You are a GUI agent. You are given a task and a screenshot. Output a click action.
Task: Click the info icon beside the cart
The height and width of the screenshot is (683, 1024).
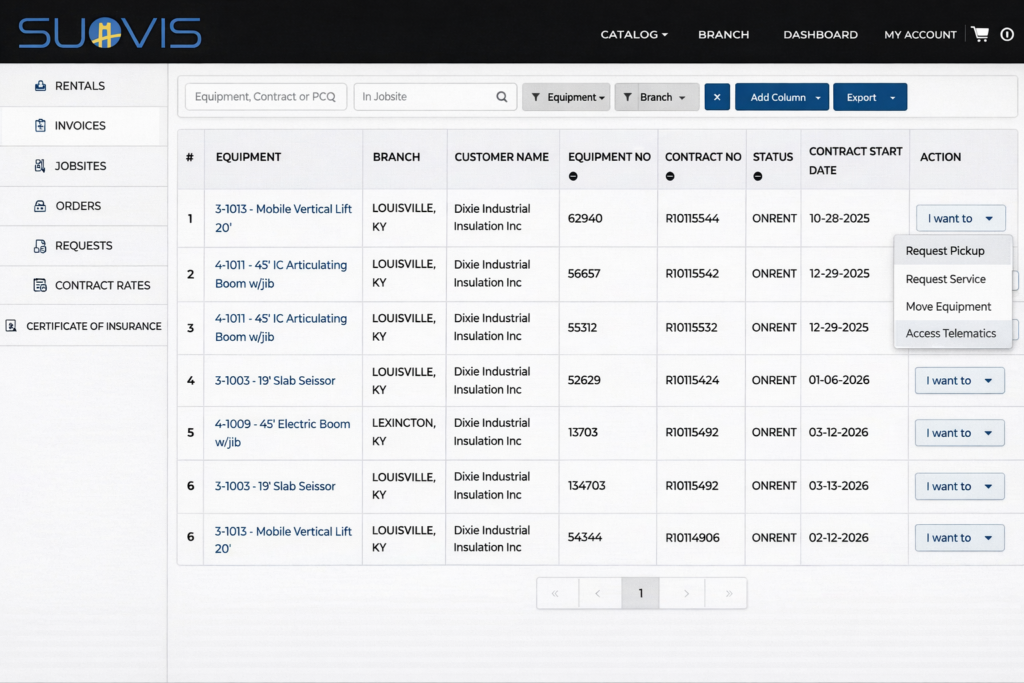[1008, 32]
